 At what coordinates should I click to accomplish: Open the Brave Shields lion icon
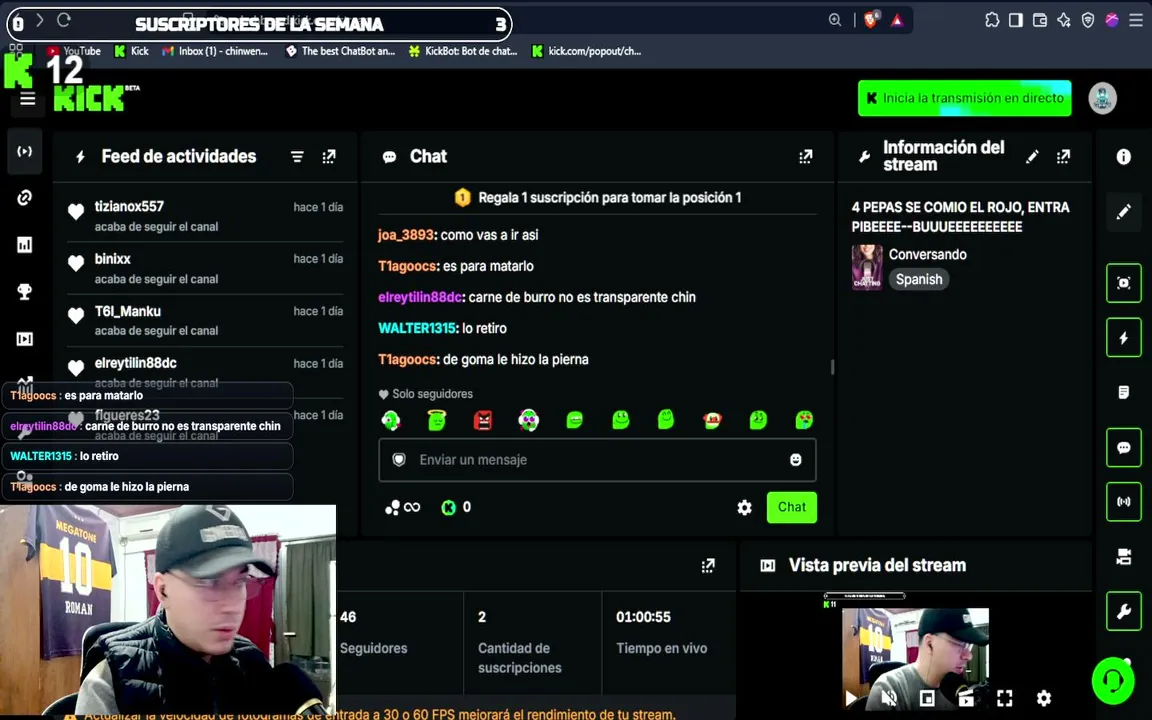(x=871, y=20)
